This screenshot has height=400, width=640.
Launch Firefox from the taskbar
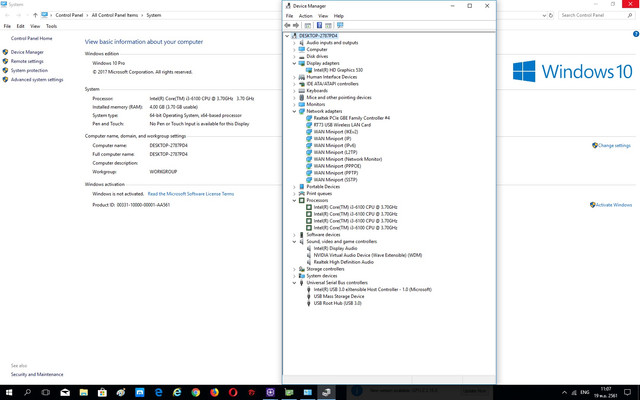pyautogui.click(x=214, y=392)
